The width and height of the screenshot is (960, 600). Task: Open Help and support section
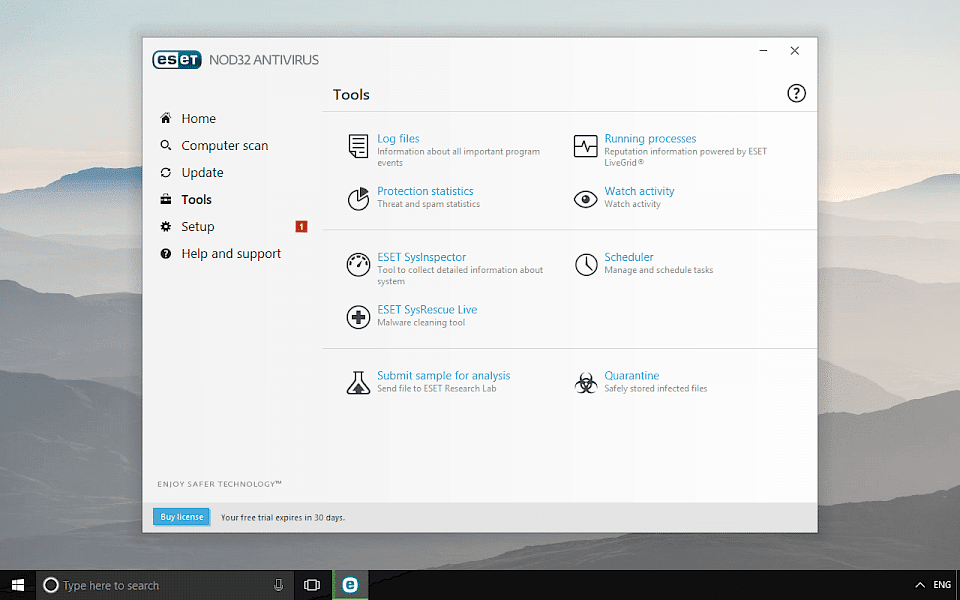(x=231, y=254)
